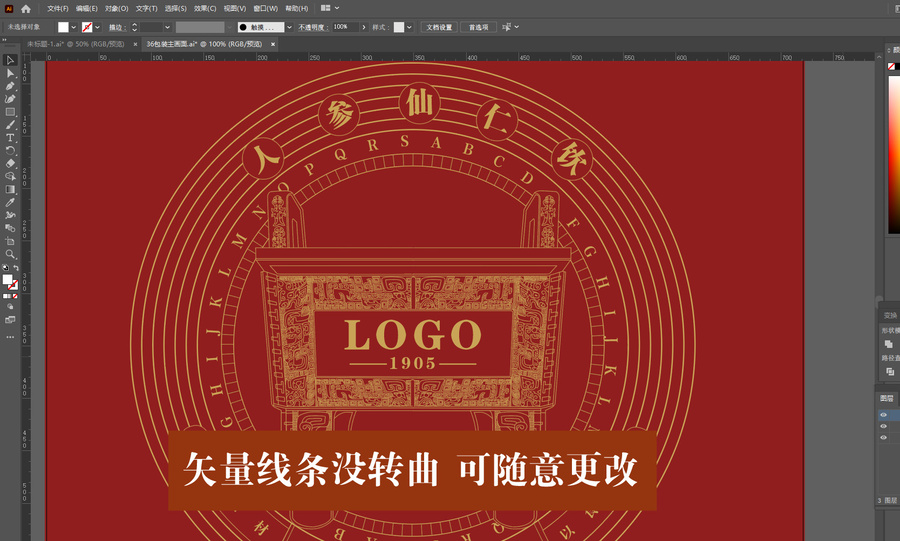
Task: Select the Zoom magnifier tool
Action: [10, 254]
